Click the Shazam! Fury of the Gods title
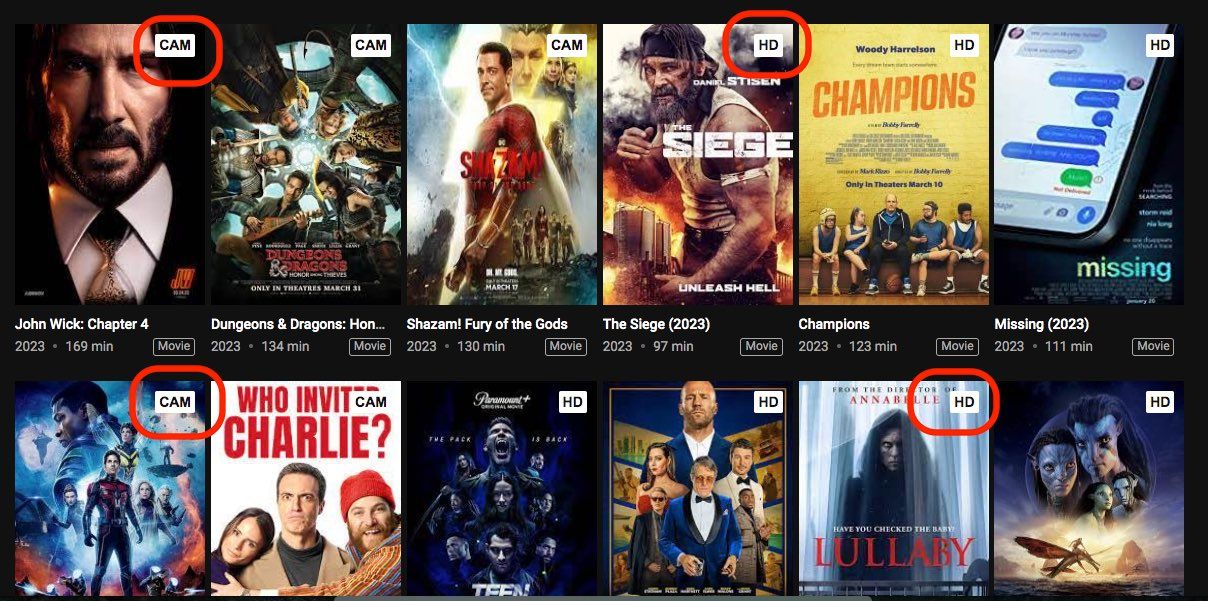 [x=487, y=324]
